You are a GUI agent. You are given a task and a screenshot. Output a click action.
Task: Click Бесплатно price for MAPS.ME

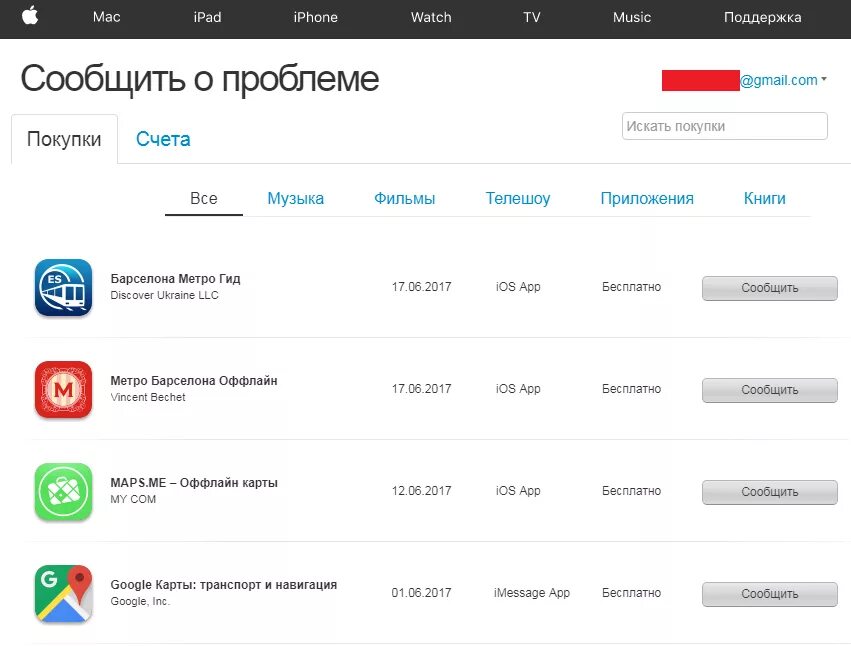click(631, 491)
